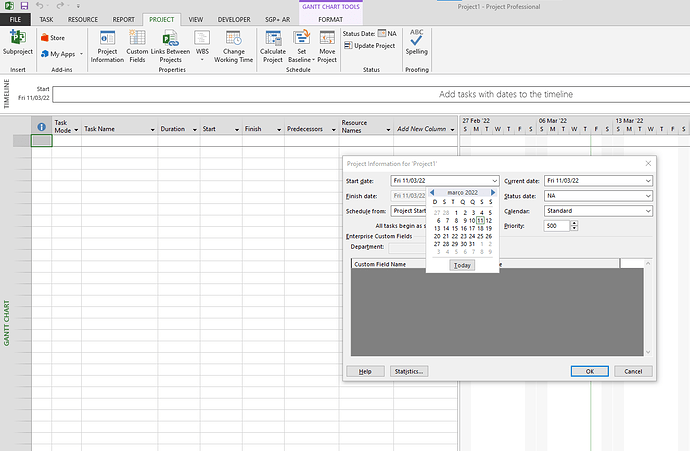Redo the action in quick access toolbar
This screenshot has width=690, height=451.
(60, 6)
